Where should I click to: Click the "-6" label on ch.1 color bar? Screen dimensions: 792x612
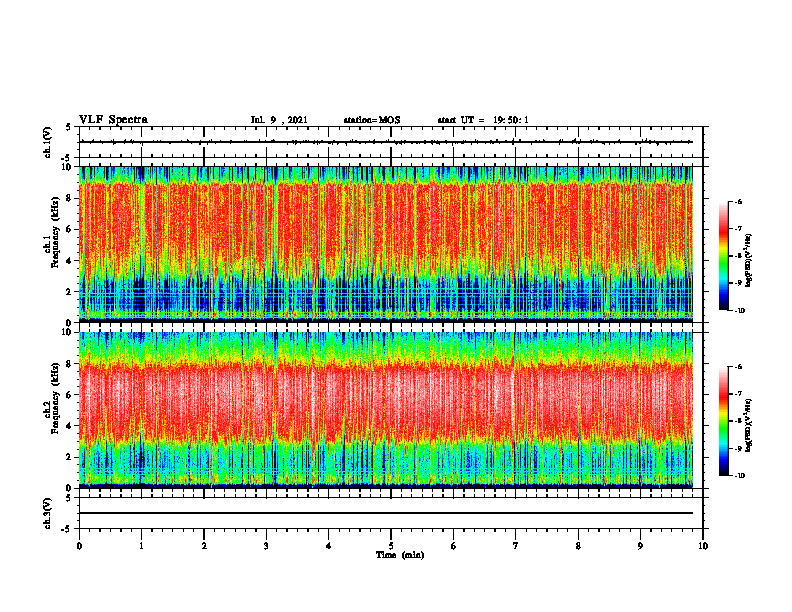739,201
